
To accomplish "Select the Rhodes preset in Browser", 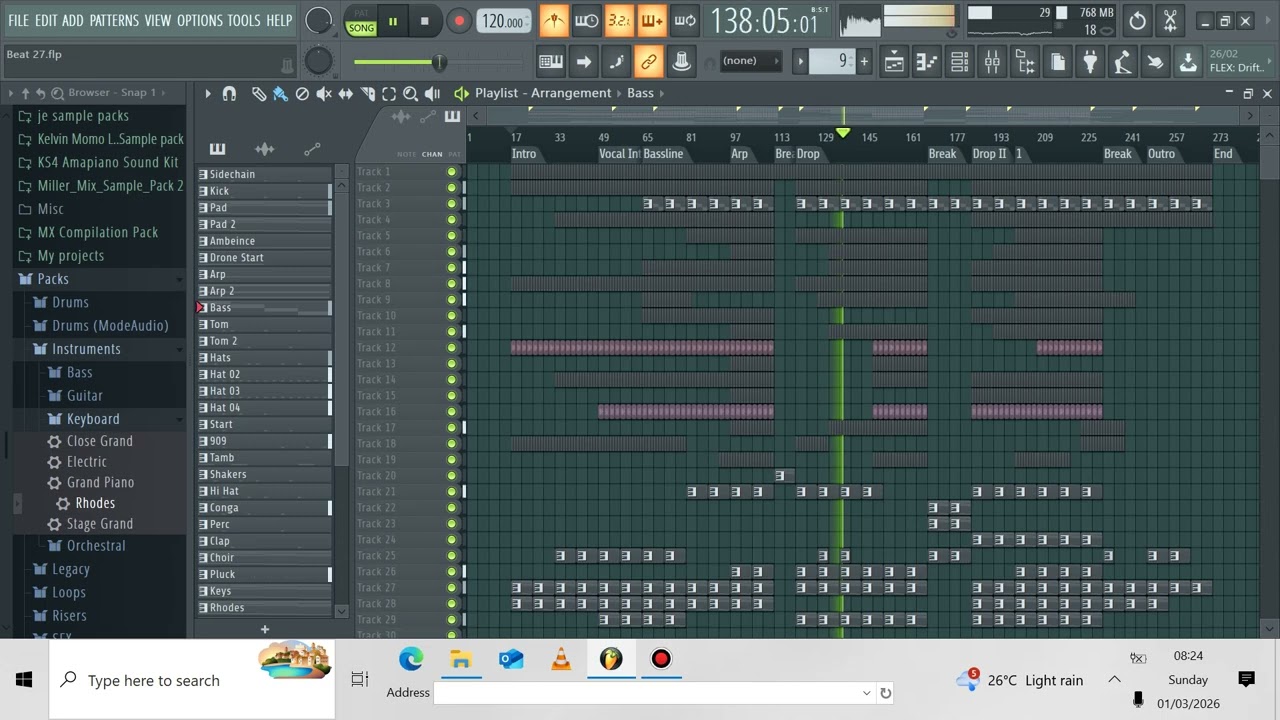I will tap(95, 503).
